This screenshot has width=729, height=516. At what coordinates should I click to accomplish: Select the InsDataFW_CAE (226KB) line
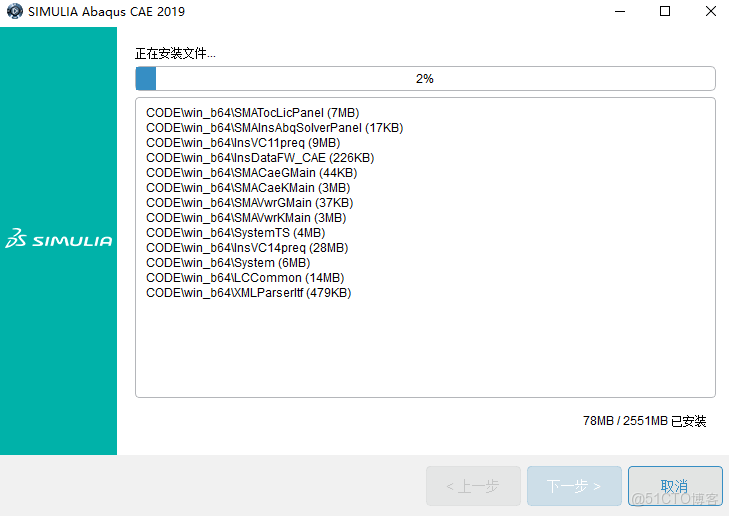(x=260, y=158)
